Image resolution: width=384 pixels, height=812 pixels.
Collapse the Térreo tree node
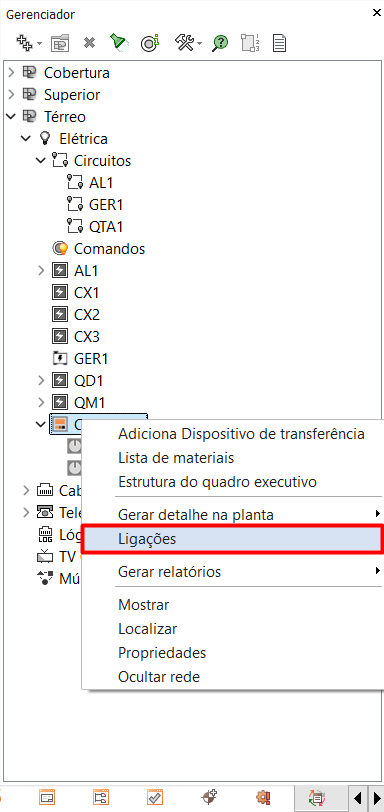[x=11, y=117]
